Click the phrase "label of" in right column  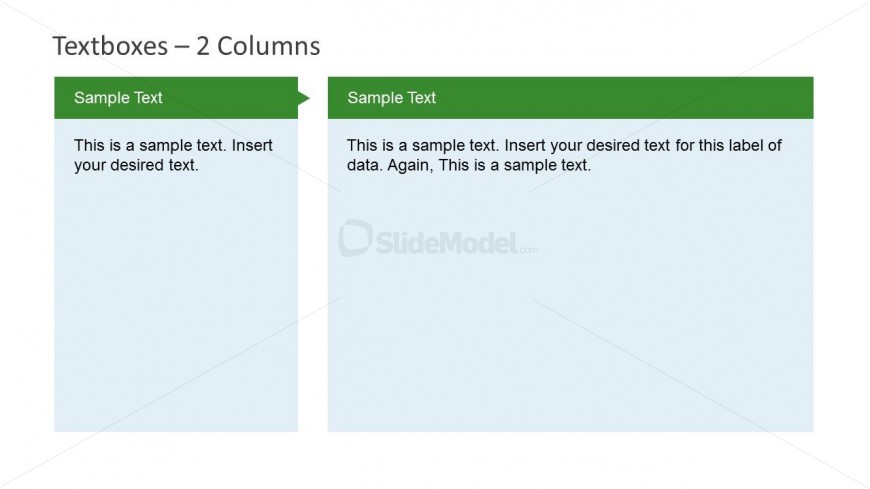pos(755,146)
